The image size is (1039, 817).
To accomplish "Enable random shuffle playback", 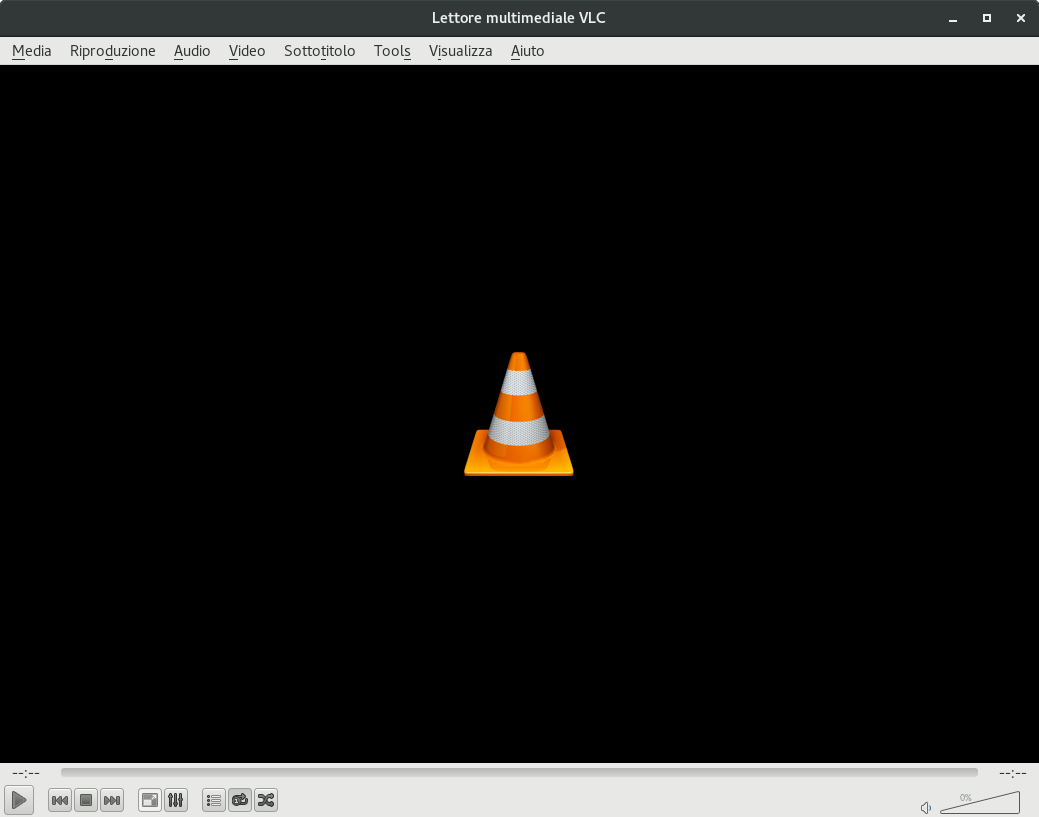I will coord(265,800).
